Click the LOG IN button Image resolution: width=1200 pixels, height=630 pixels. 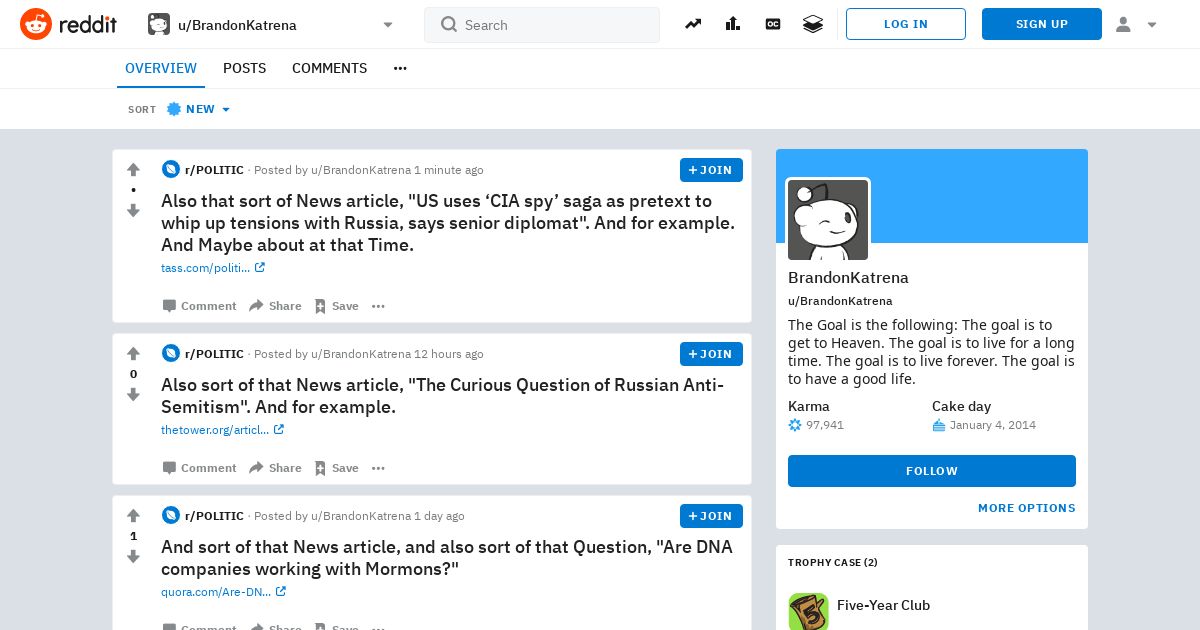[906, 24]
